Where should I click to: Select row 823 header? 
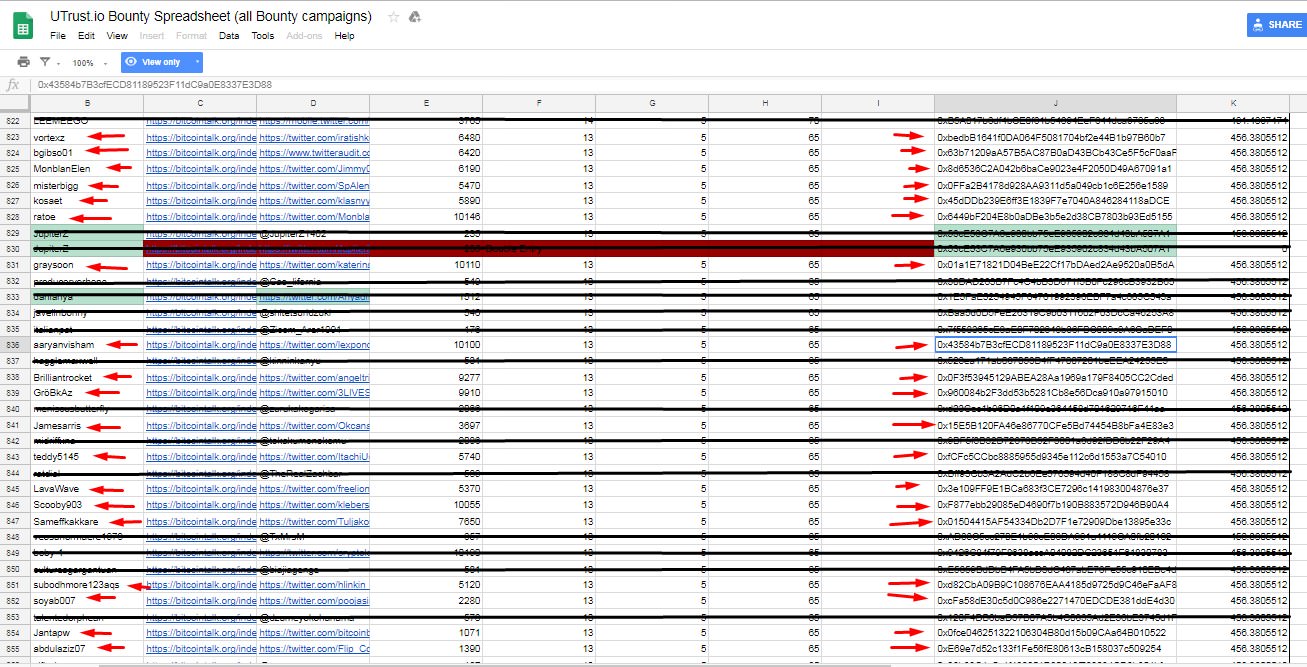(x=14, y=136)
